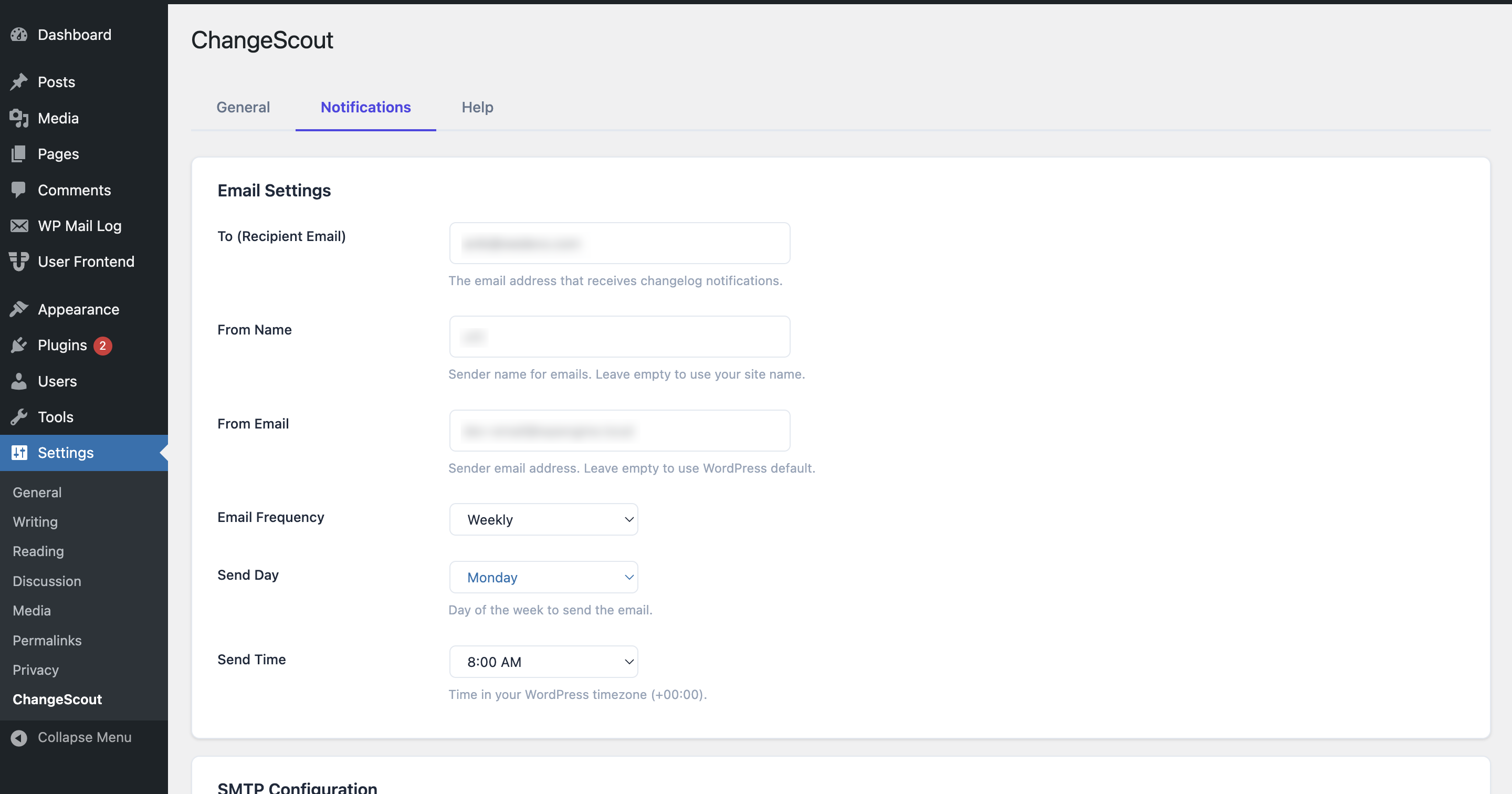Open Permalinks settings
Image resolution: width=1512 pixels, height=794 pixels.
47,640
